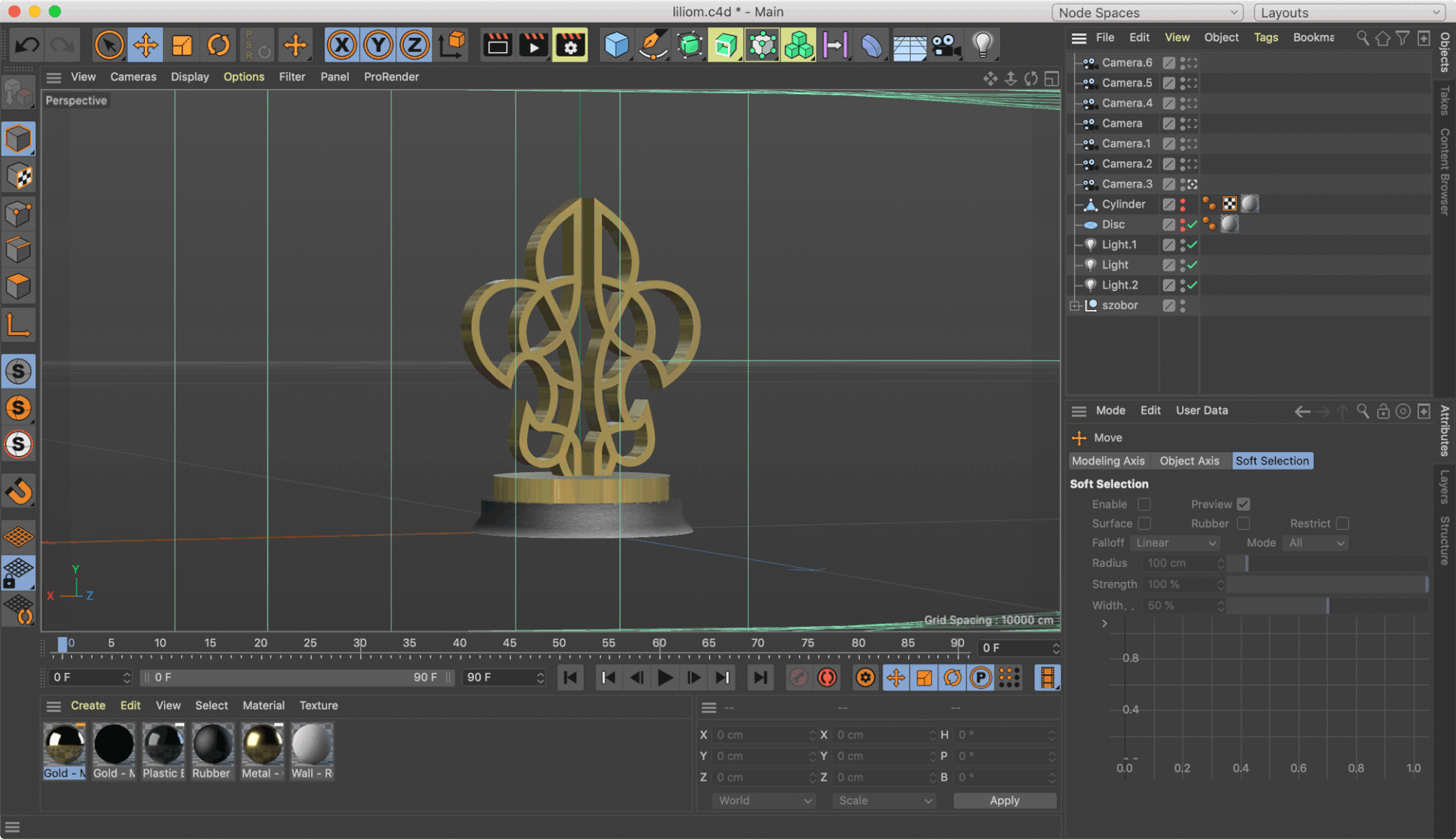Screen dimensions: 1456x839
Task: Expand the szobor object tree
Action: click(x=1075, y=305)
